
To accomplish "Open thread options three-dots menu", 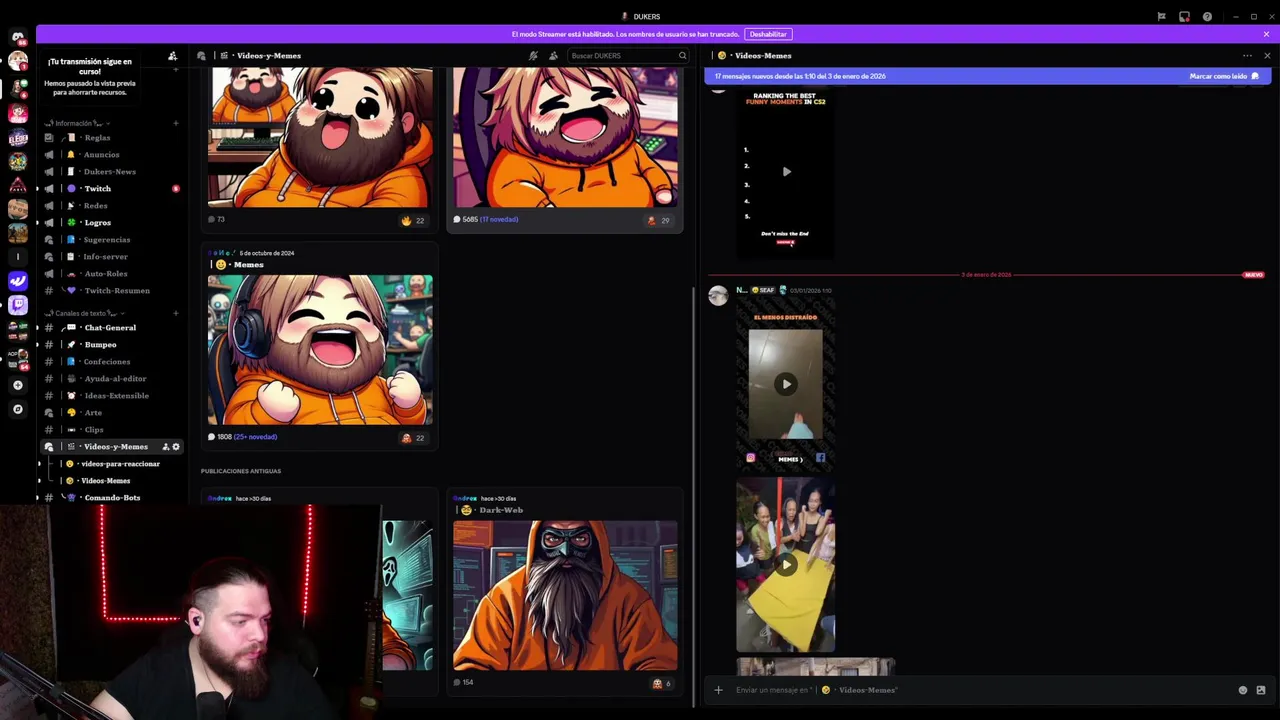I will pos(1247,56).
